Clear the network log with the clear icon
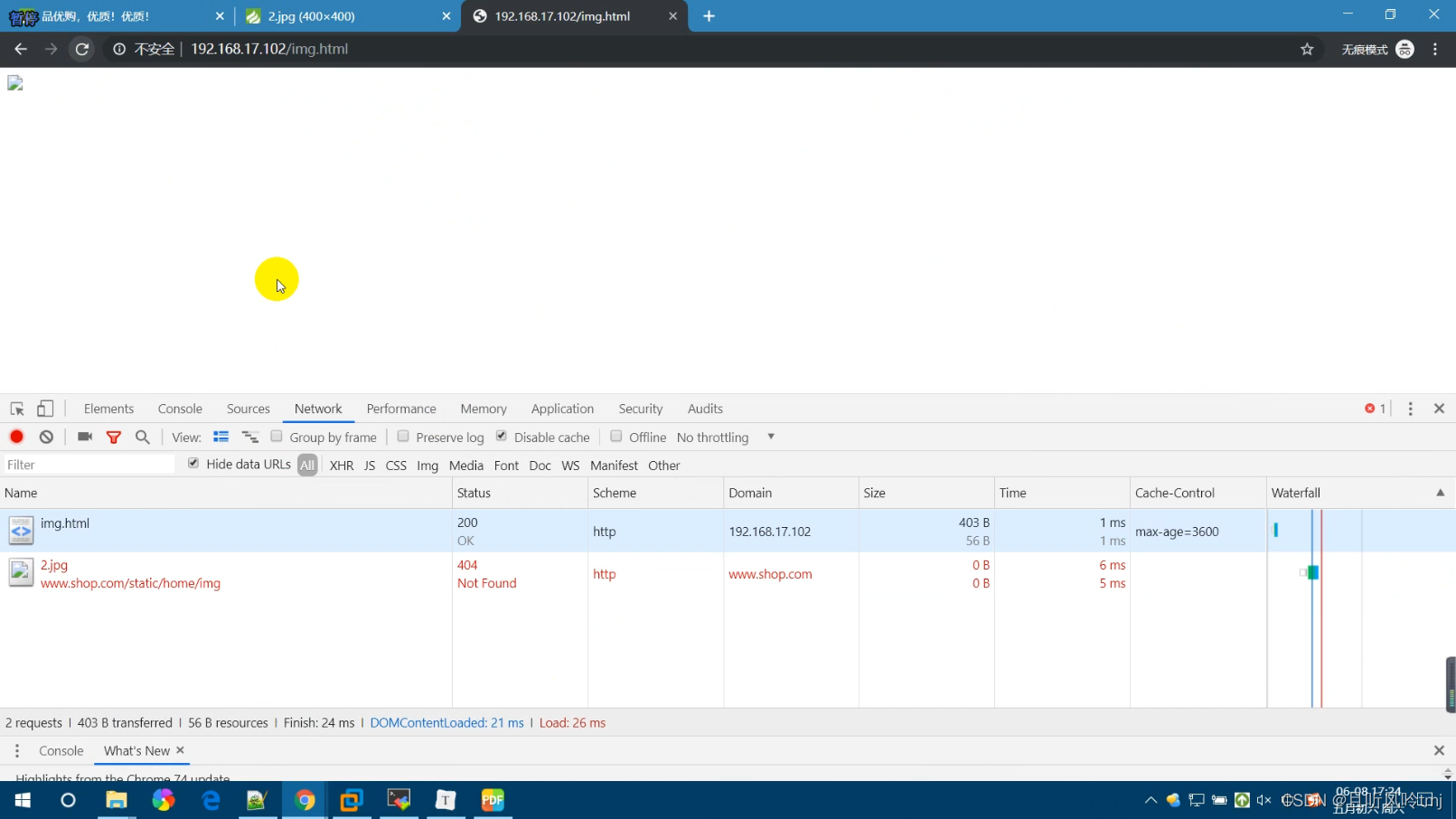 [46, 437]
